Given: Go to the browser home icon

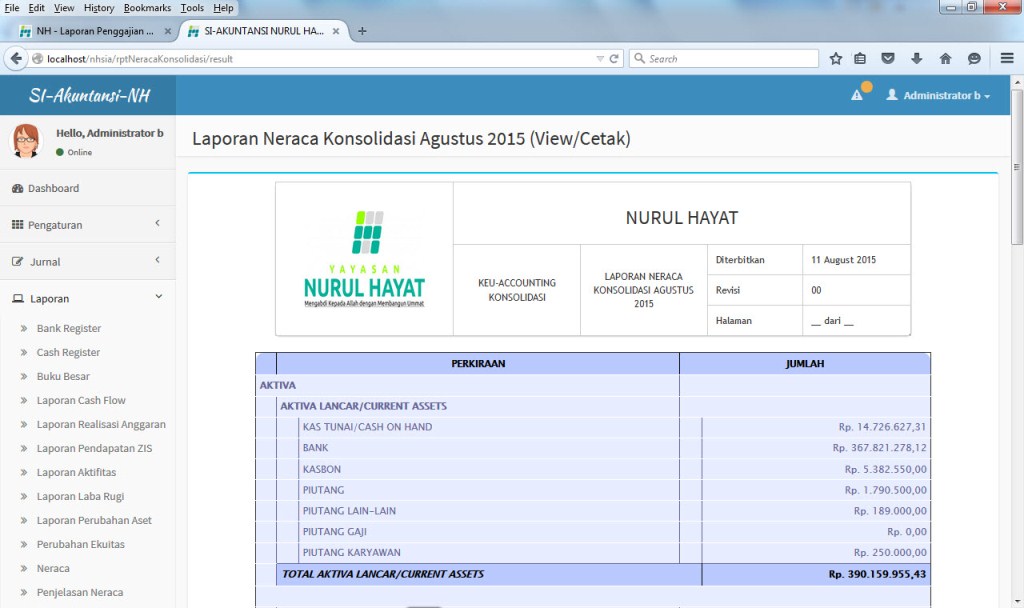Looking at the screenshot, I should pyautogui.click(x=945, y=59).
